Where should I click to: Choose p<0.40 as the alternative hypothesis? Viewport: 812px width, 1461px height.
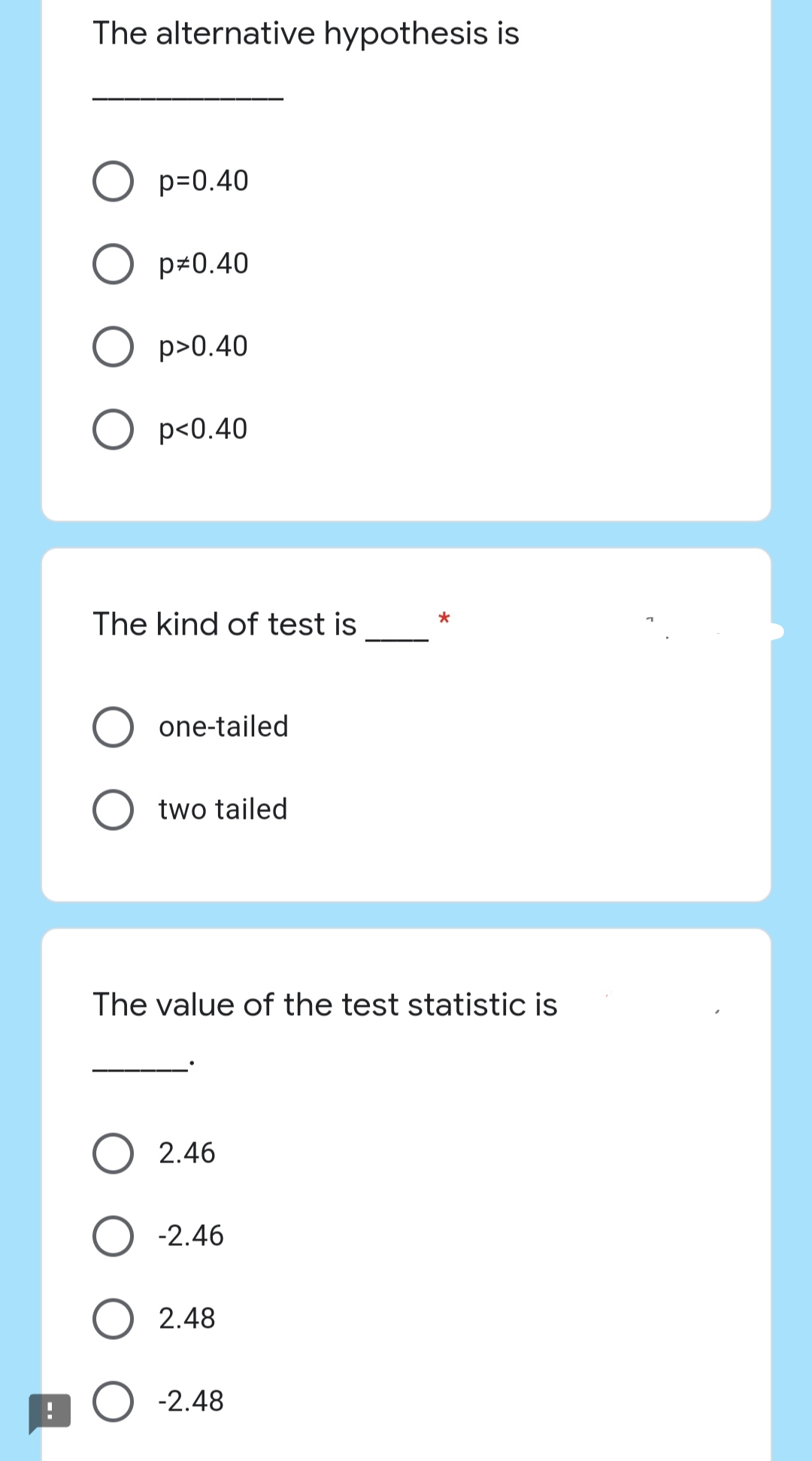point(114,430)
